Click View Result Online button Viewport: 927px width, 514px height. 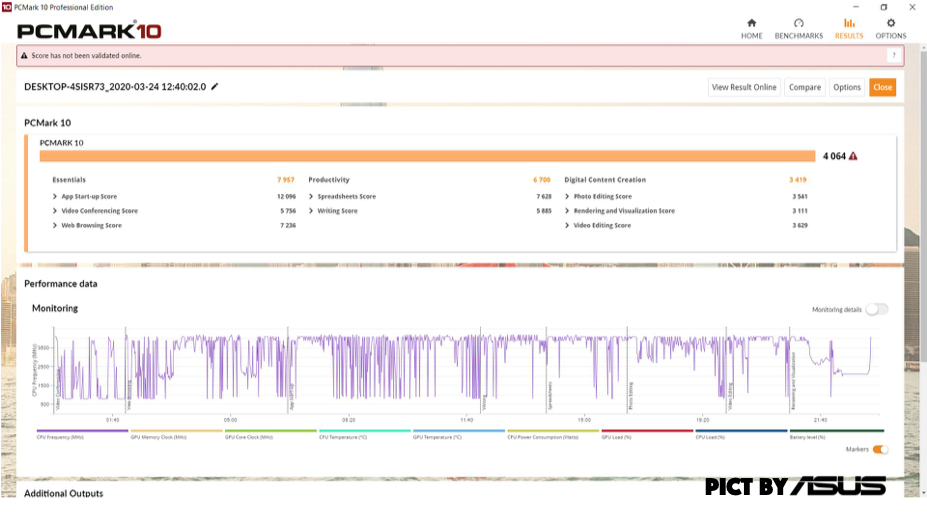click(x=744, y=87)
